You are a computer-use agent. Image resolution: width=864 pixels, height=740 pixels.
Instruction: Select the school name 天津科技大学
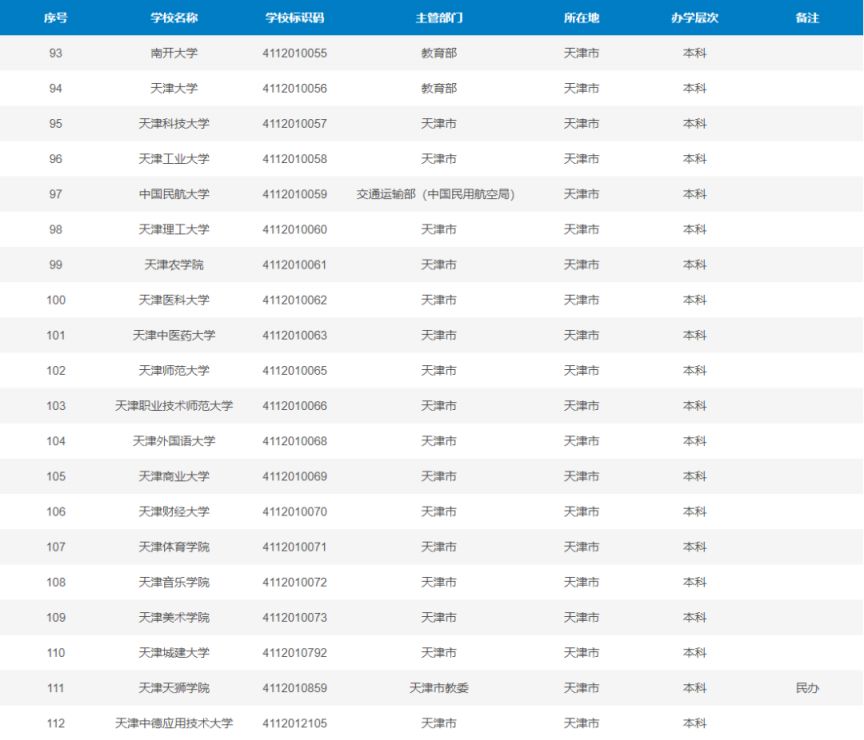point(174,123)
